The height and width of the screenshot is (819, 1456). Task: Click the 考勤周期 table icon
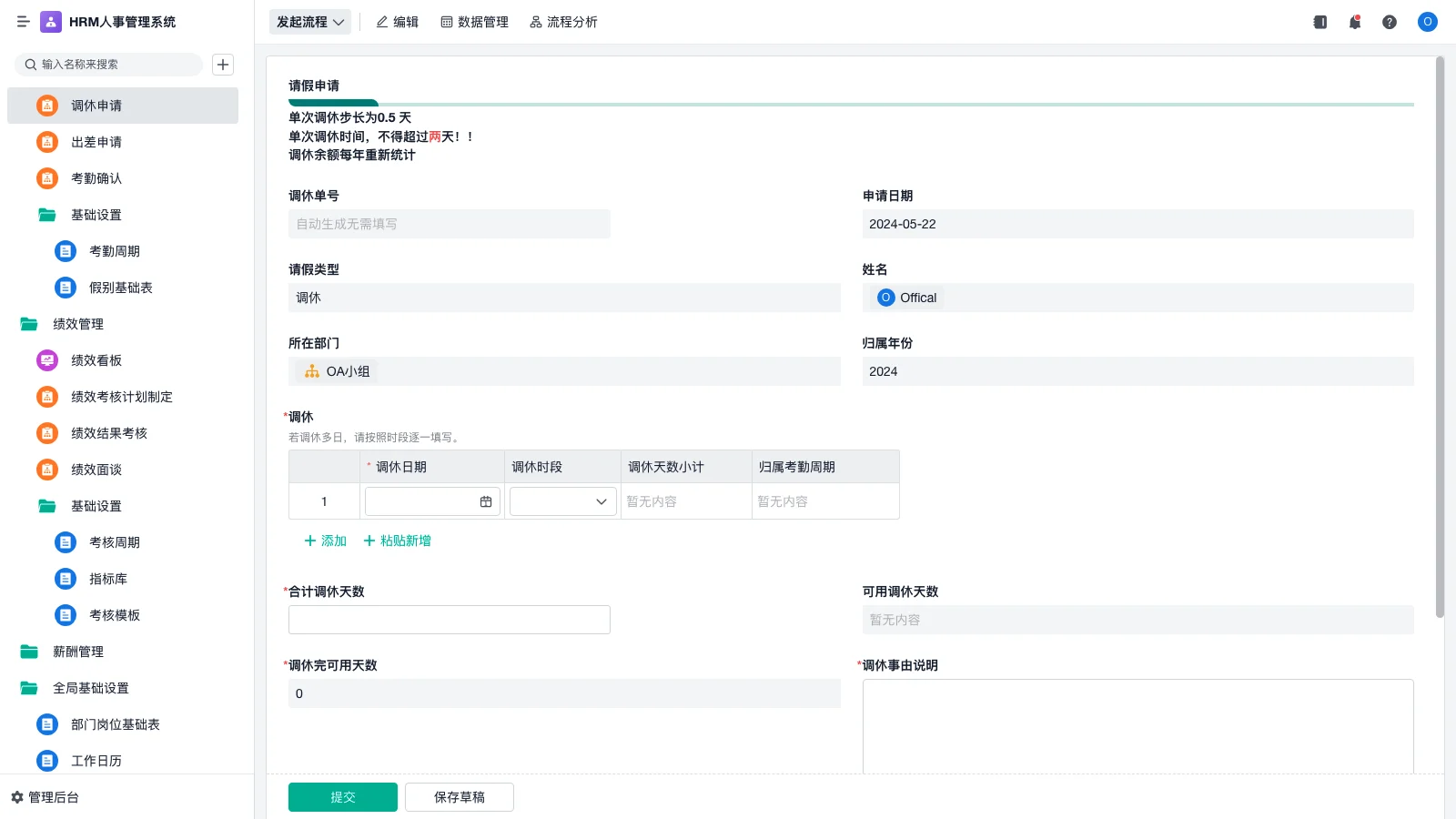coord(65,250)
